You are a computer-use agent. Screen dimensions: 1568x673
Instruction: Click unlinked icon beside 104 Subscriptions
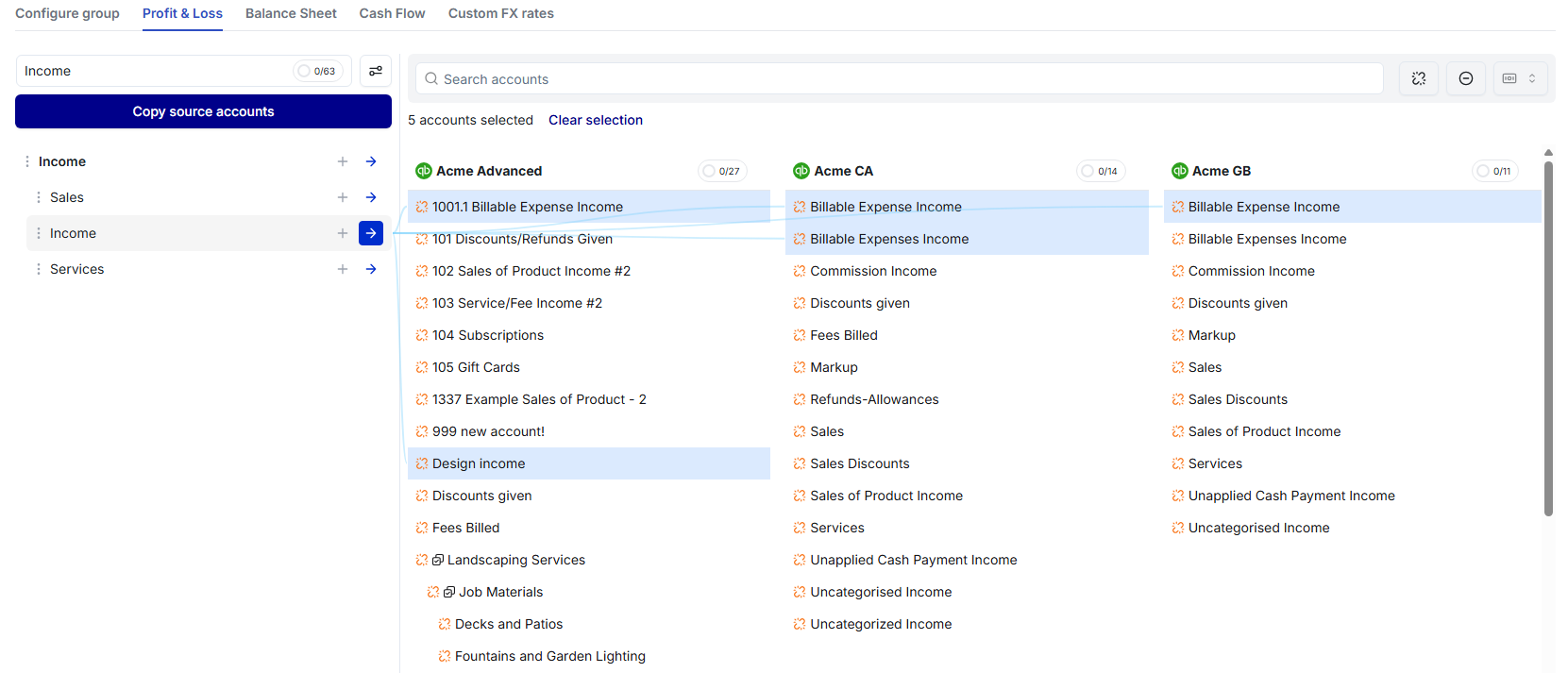pyautogui.click(x=422, y=335)
